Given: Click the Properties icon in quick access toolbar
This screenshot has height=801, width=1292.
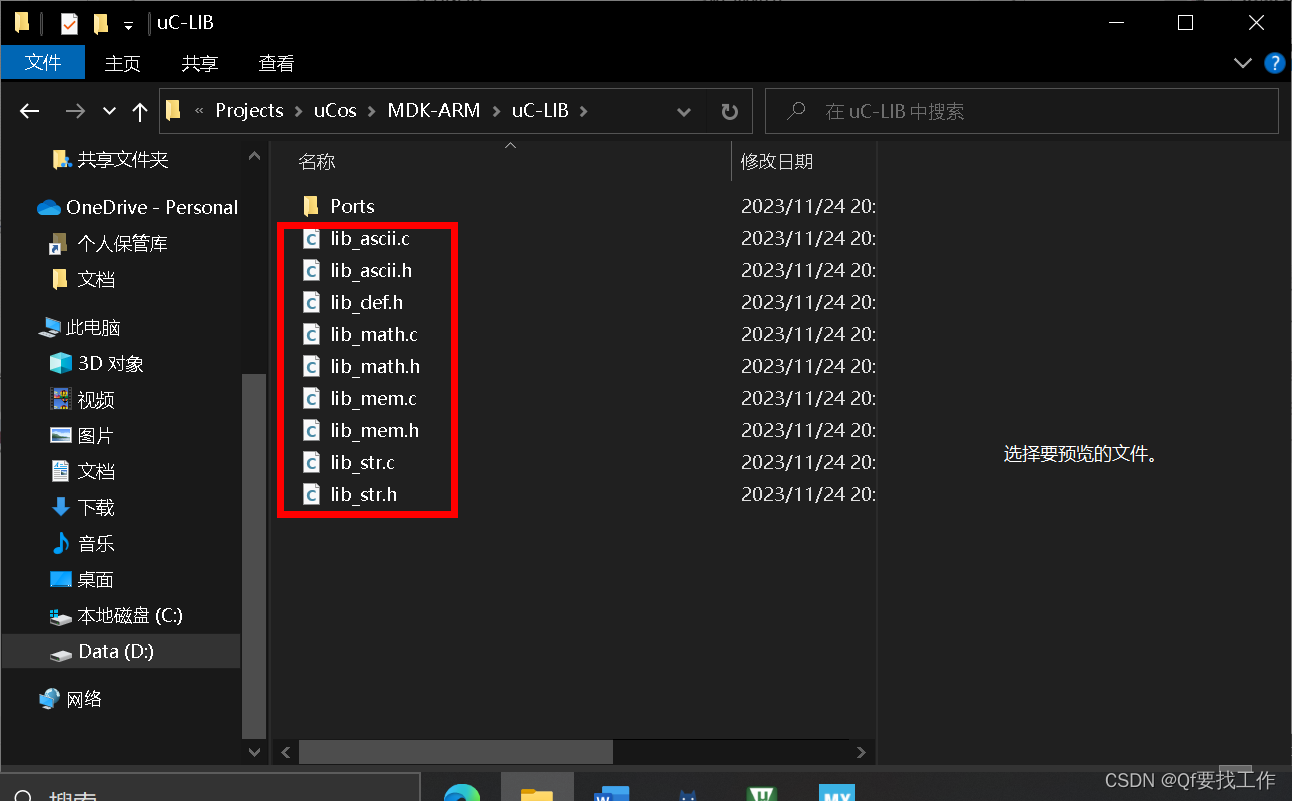Looking at the screenshot, I should (x=69, y=23).
